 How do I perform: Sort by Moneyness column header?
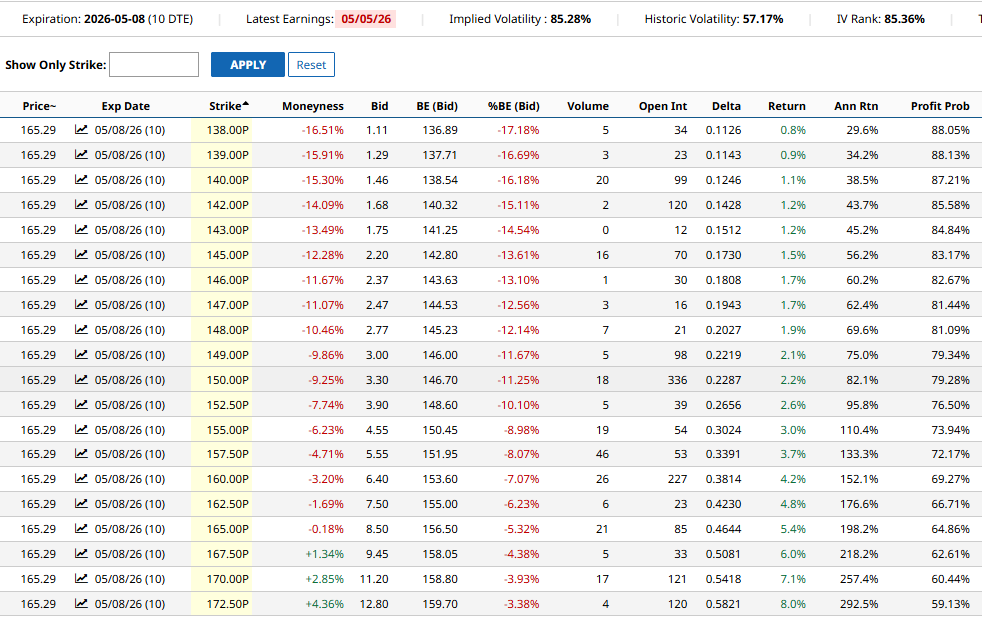312,106
